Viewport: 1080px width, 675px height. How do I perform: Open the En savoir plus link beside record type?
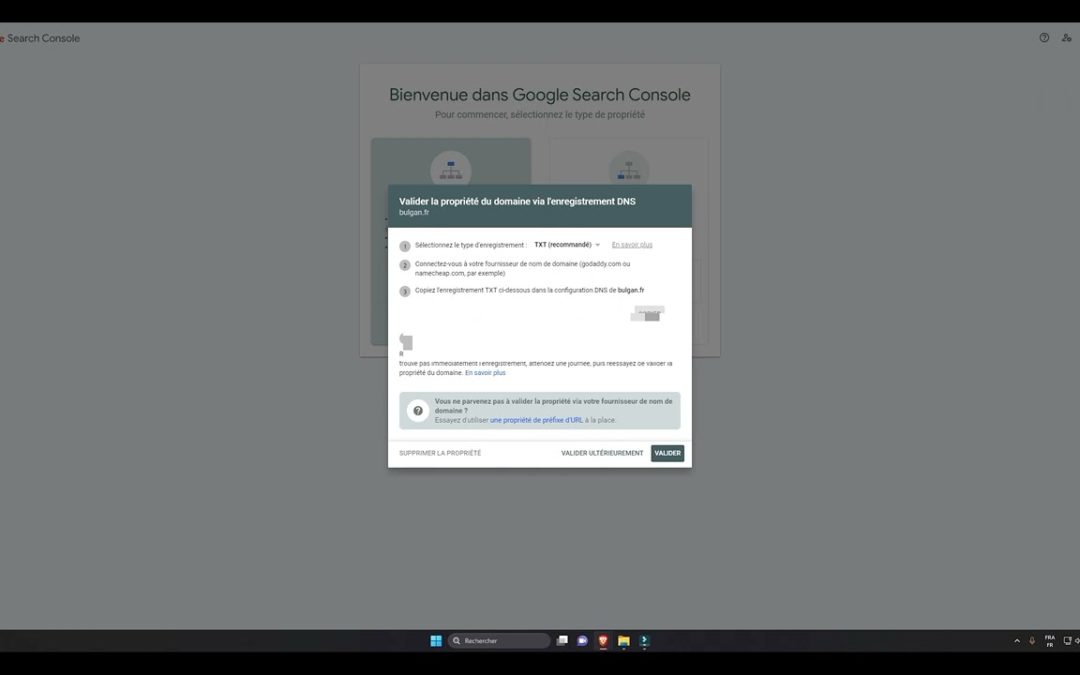pyautogui.click(x=632, y=245)
